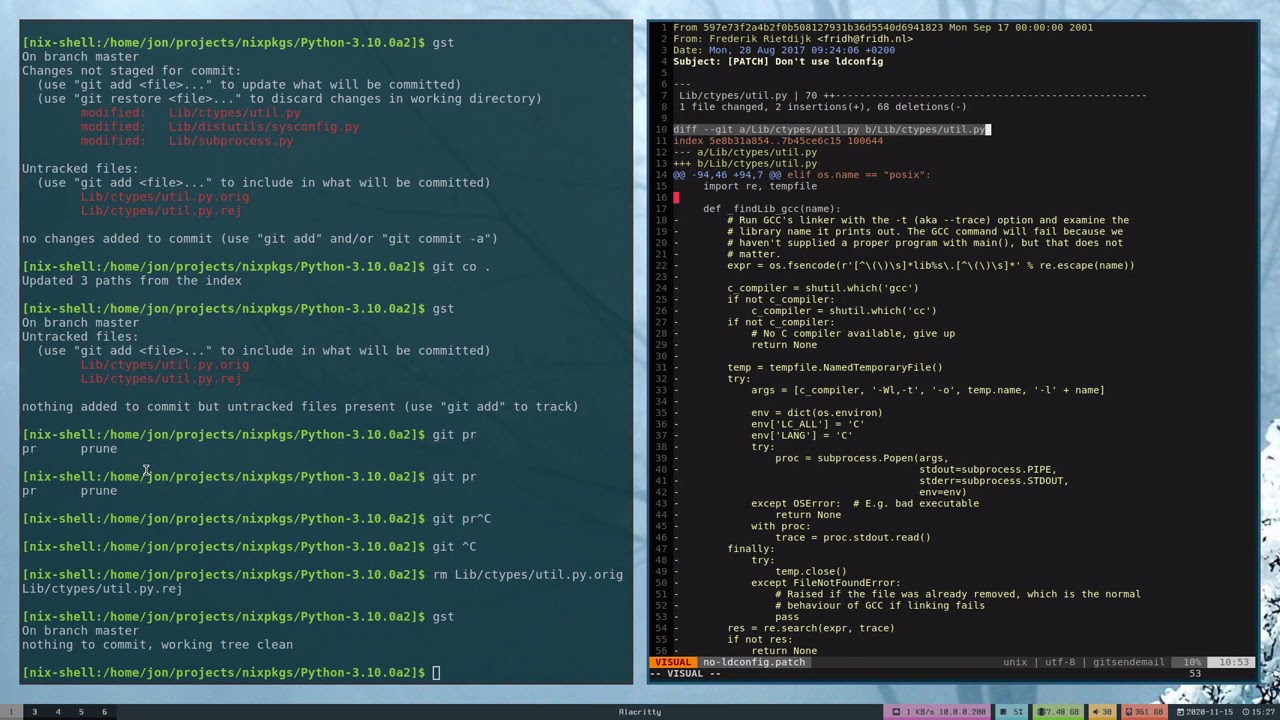The image size is (1280, 720).
Task: Click the gitsendemail filetype in the statusline
Action: [x=1128, y=662]
